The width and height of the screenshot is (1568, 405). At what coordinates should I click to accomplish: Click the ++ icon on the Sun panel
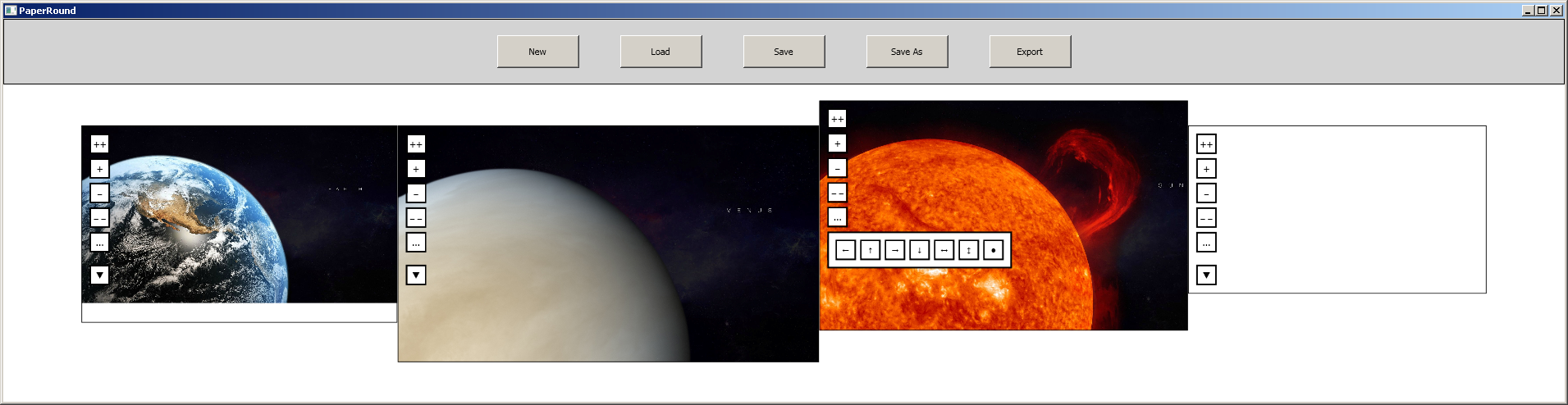837,119
